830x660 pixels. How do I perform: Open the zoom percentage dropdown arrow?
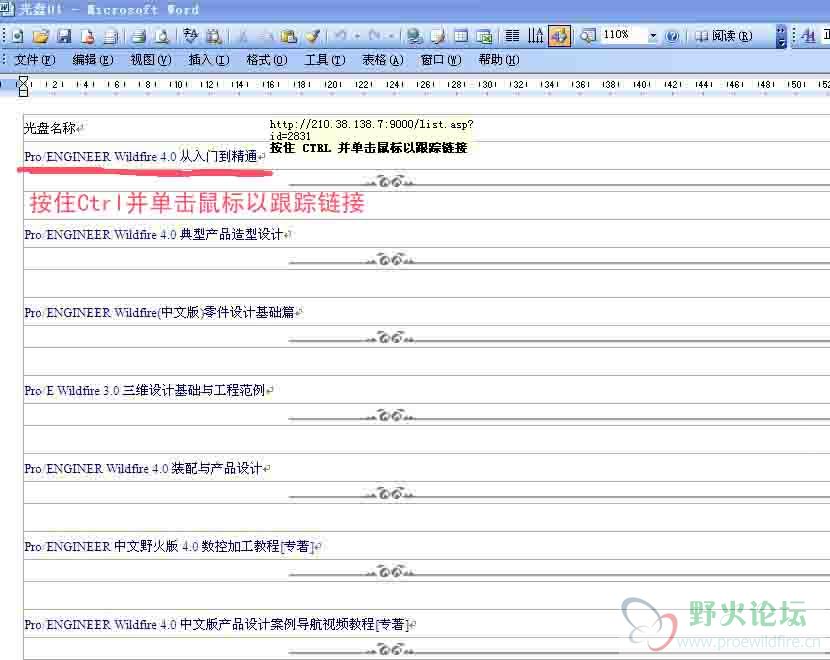(653, 36)
